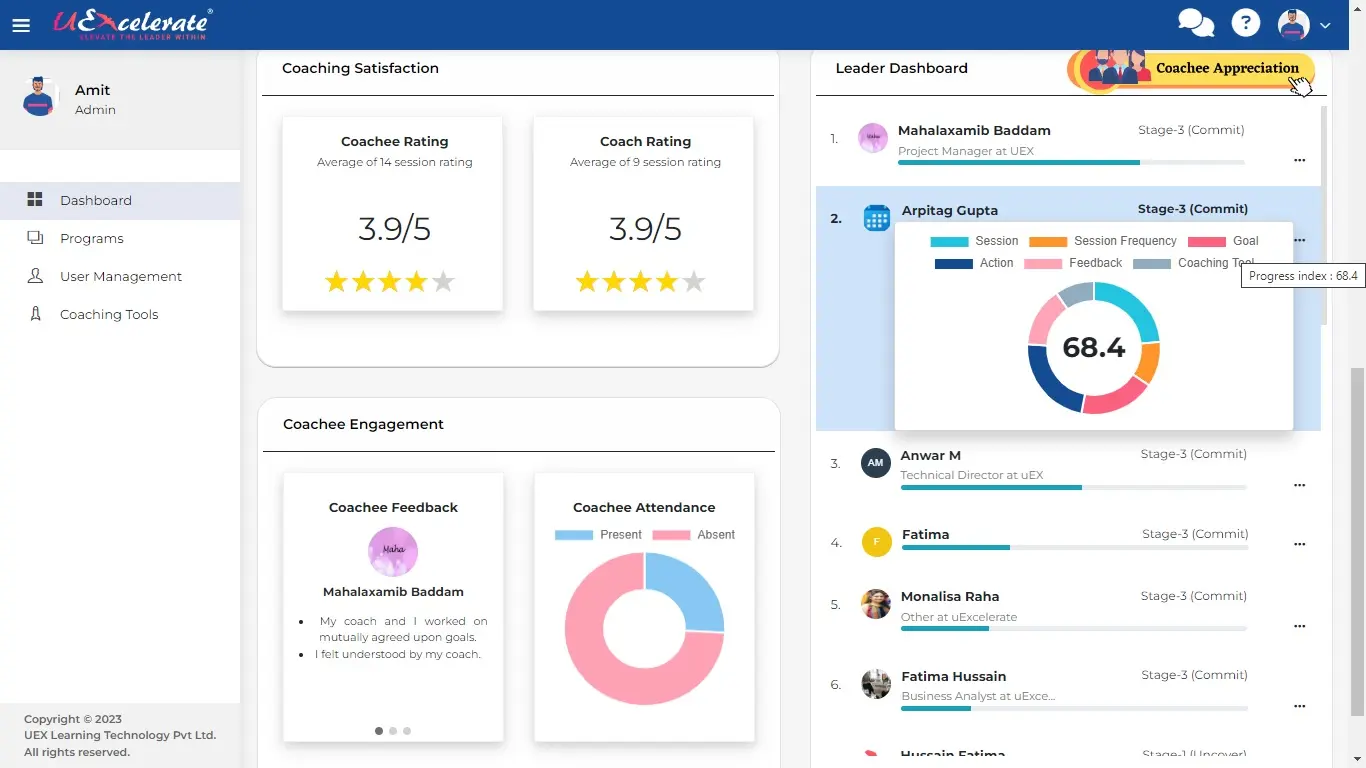Open User Management in the sidebar
This screenshot has height=768, width=1366.
pos(120,276)
